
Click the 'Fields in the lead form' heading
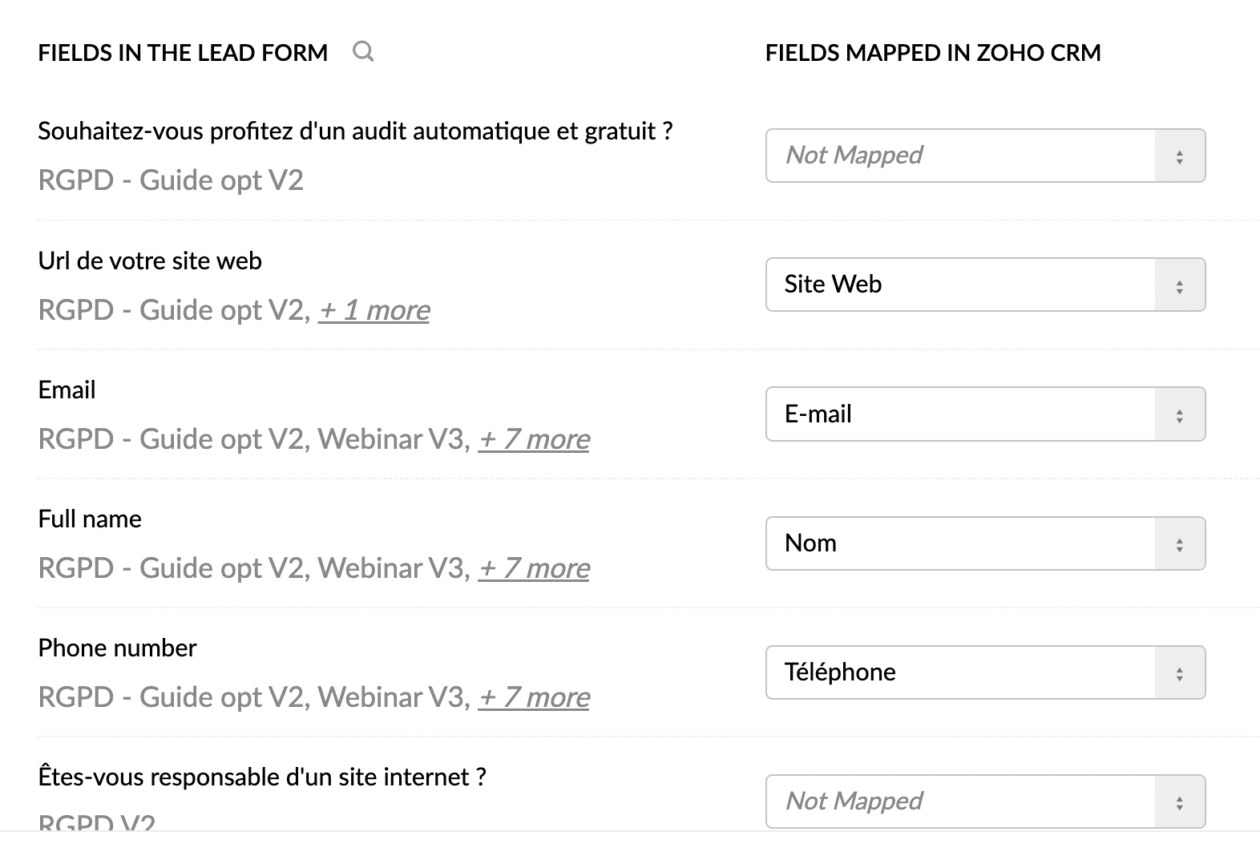click(183, 54)
